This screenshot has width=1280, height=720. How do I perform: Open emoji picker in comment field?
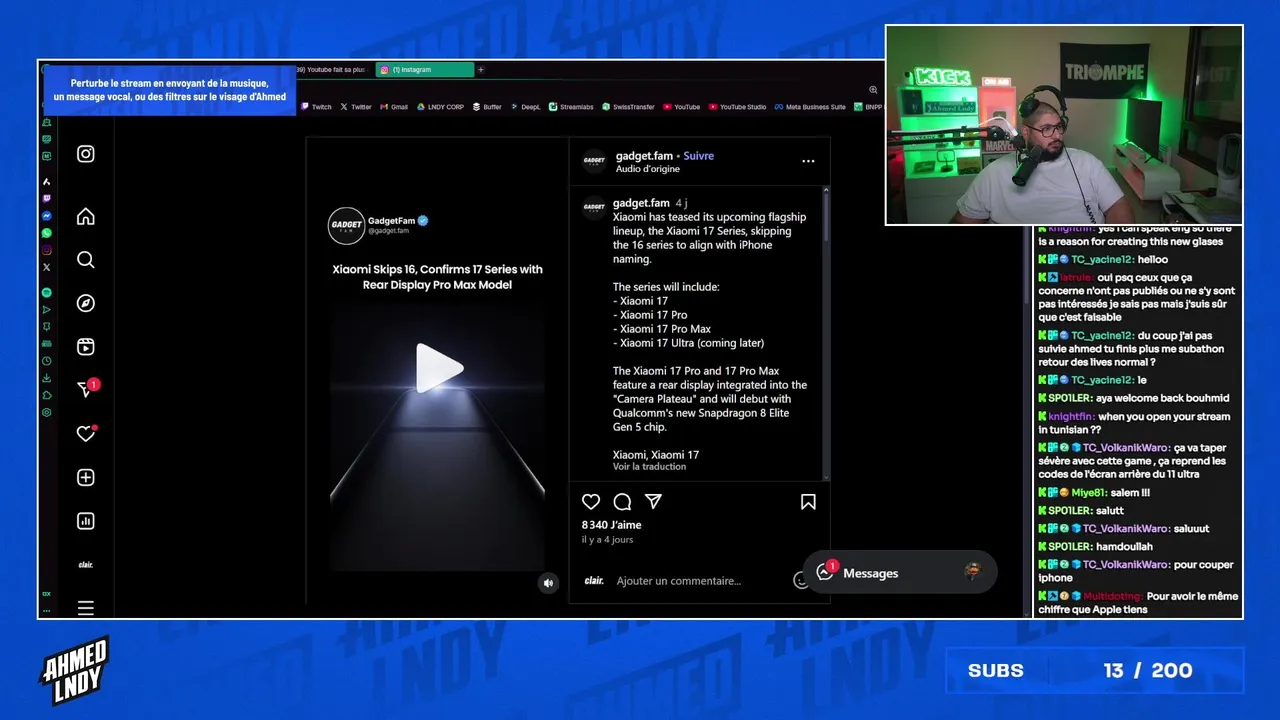tap(800, 580)
